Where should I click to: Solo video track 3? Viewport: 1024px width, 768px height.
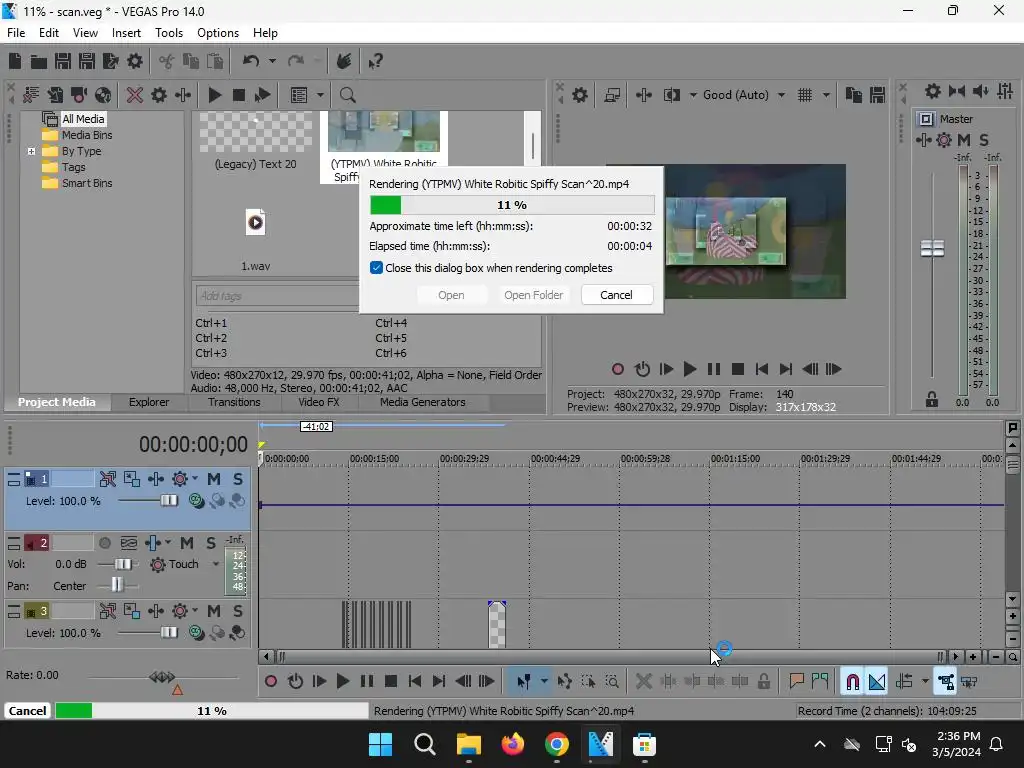tap(238, 611)
